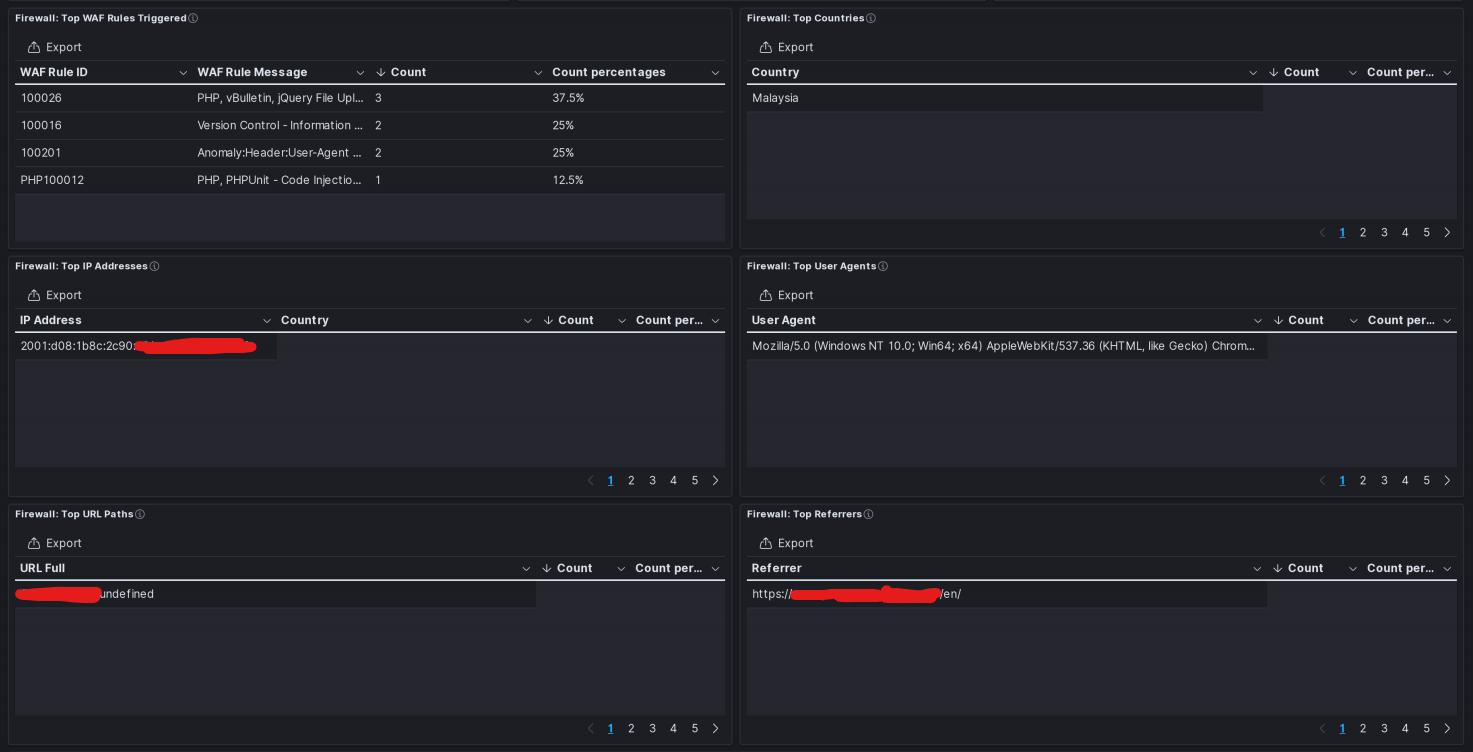Image resolution: width=1473 pixels, height=752 pixels.
Task: Open page 5 of Top User Agents
Action: 1426,480
